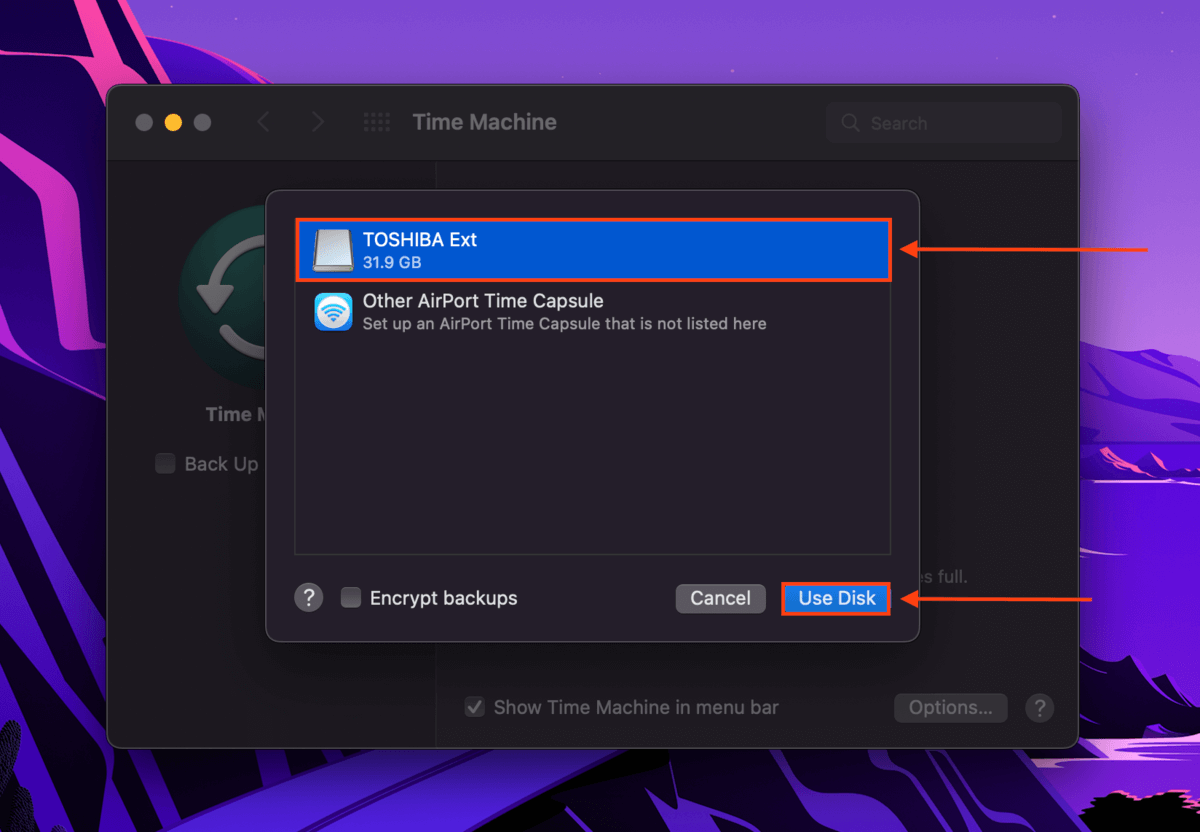Image resolution: width=1200 pixels, height=832 pixels.
Task: Go forward with the right chevron
Action: pos(317,122)
